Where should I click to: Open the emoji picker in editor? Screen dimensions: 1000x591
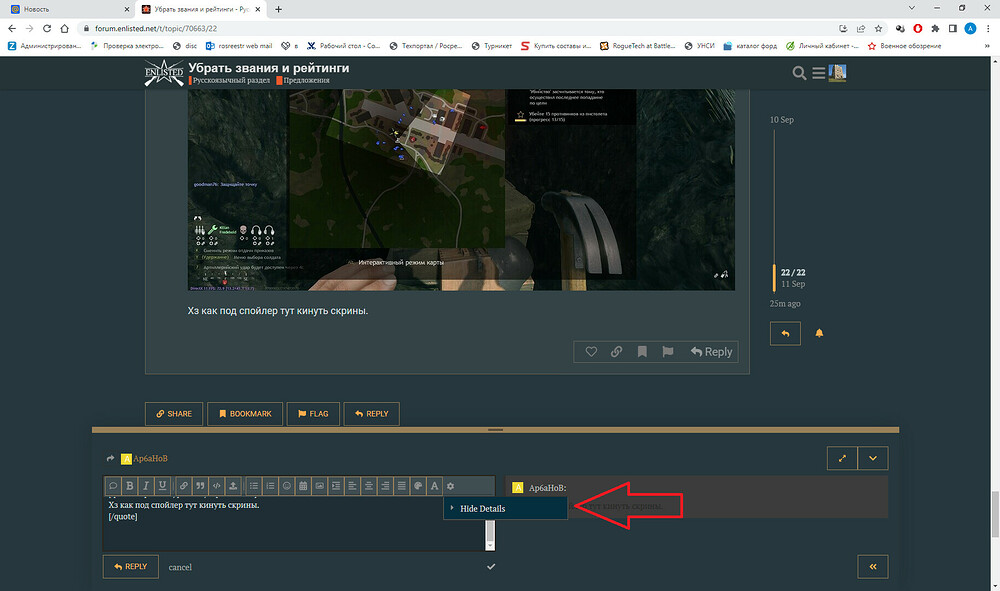click(x=287, y=486)
